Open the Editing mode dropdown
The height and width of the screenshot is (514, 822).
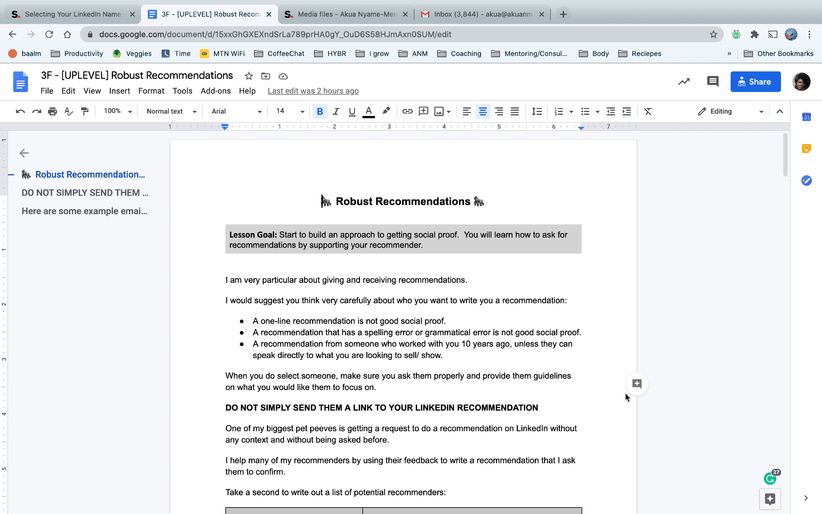point(730,111)
